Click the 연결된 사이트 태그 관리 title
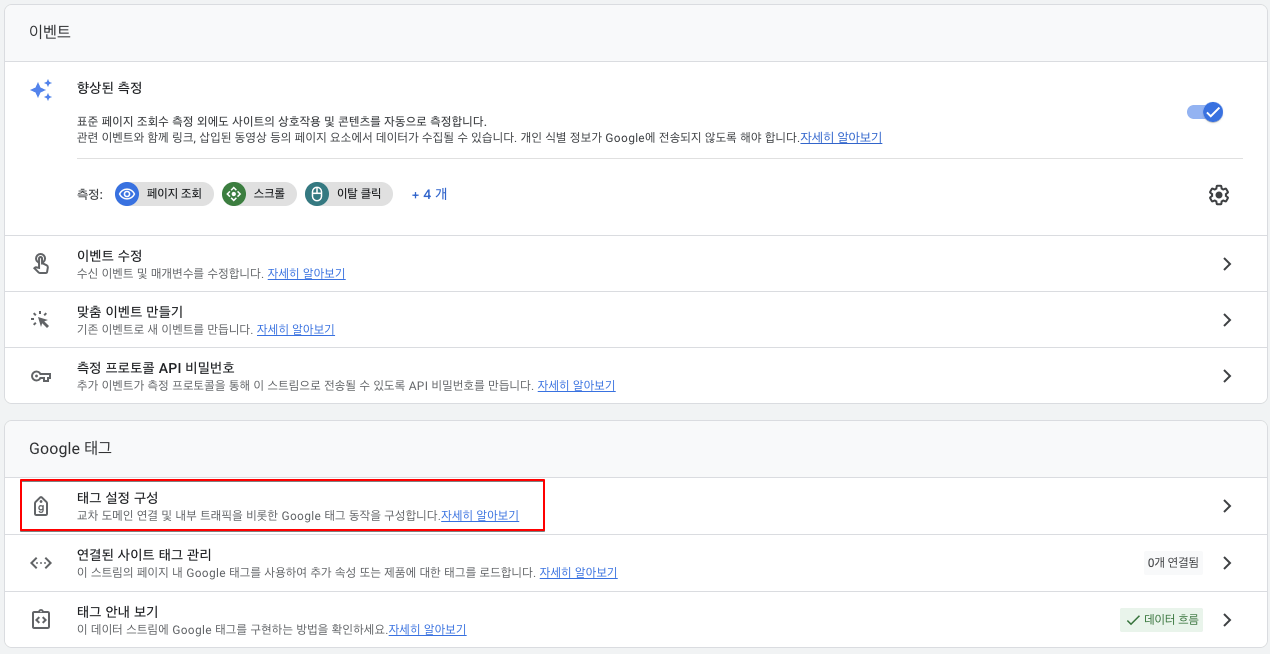 click(x=144, y=555)
